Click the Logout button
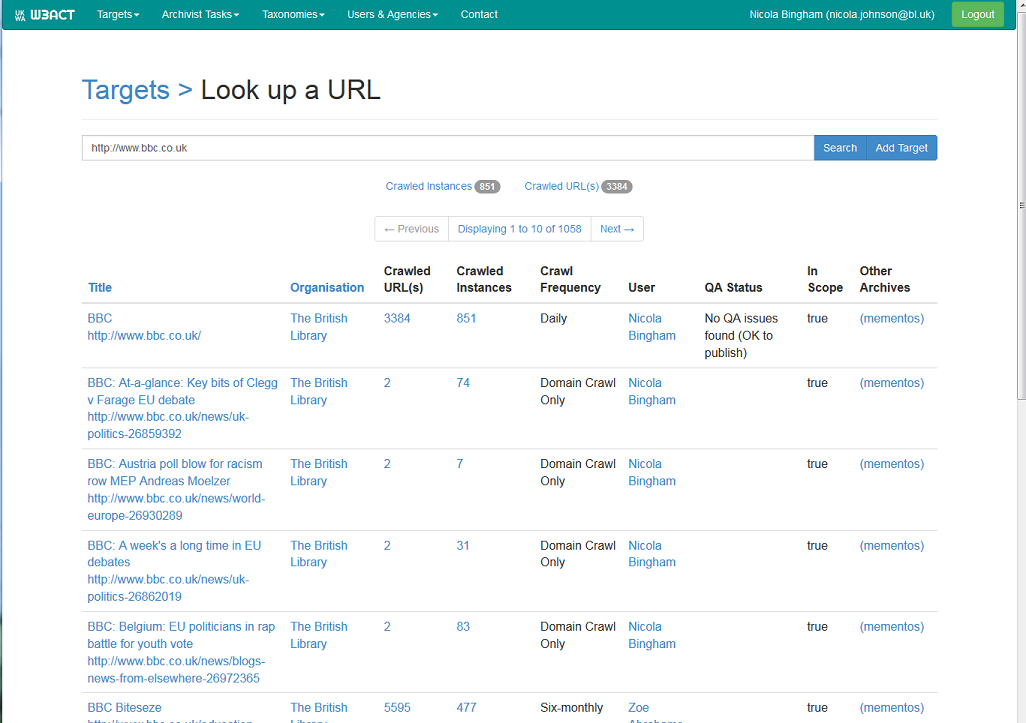Screen dimensions: 1026x723 tap(978, 14)
